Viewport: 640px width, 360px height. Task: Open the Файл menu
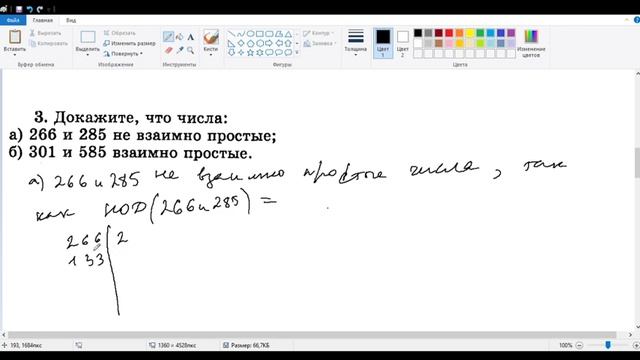[13, 20]
